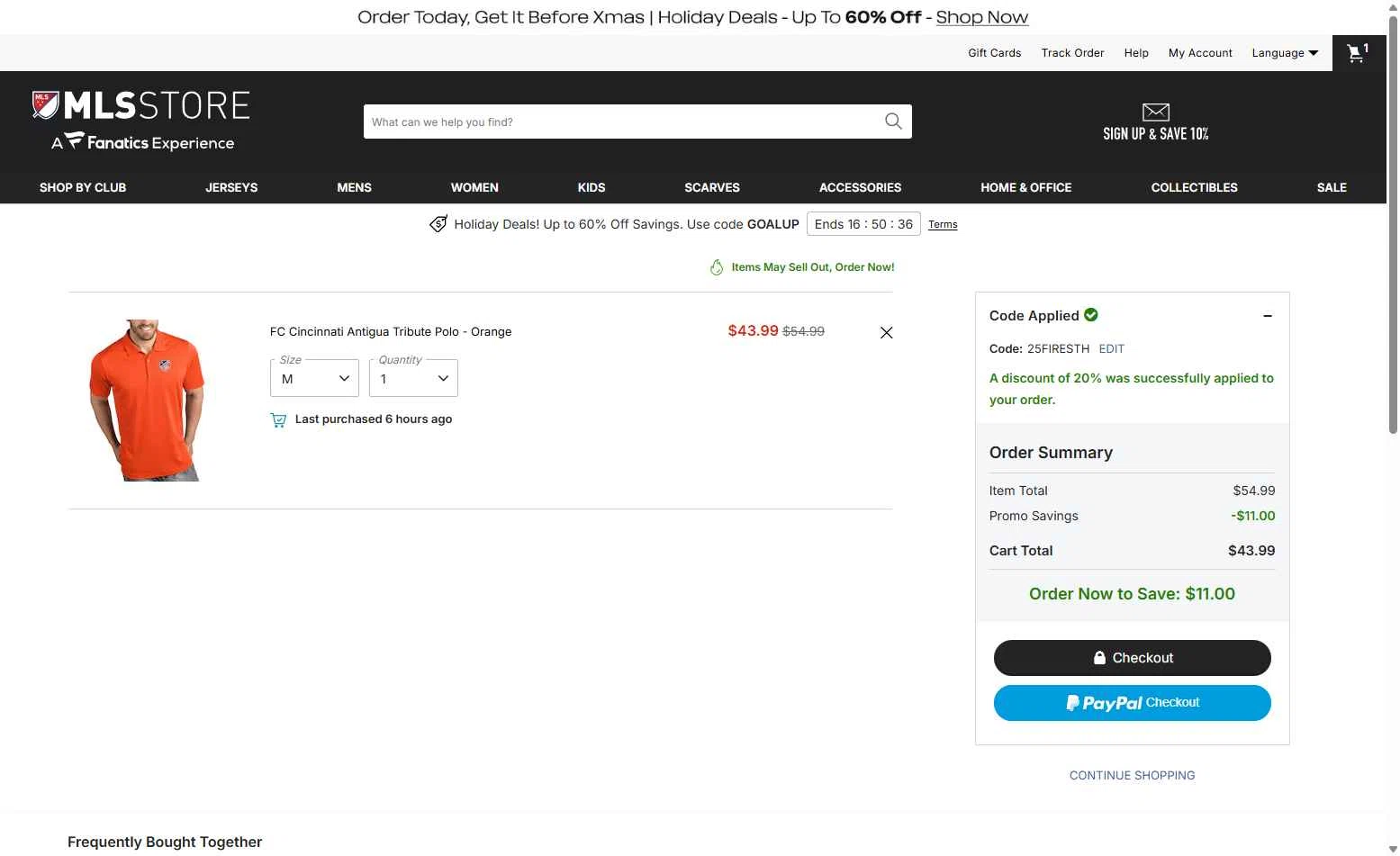Image resolution: width=1400 pixels, height=856 pixels.
Task: Click the Cart Total amount $43.99
Action: pos(1251,551)
